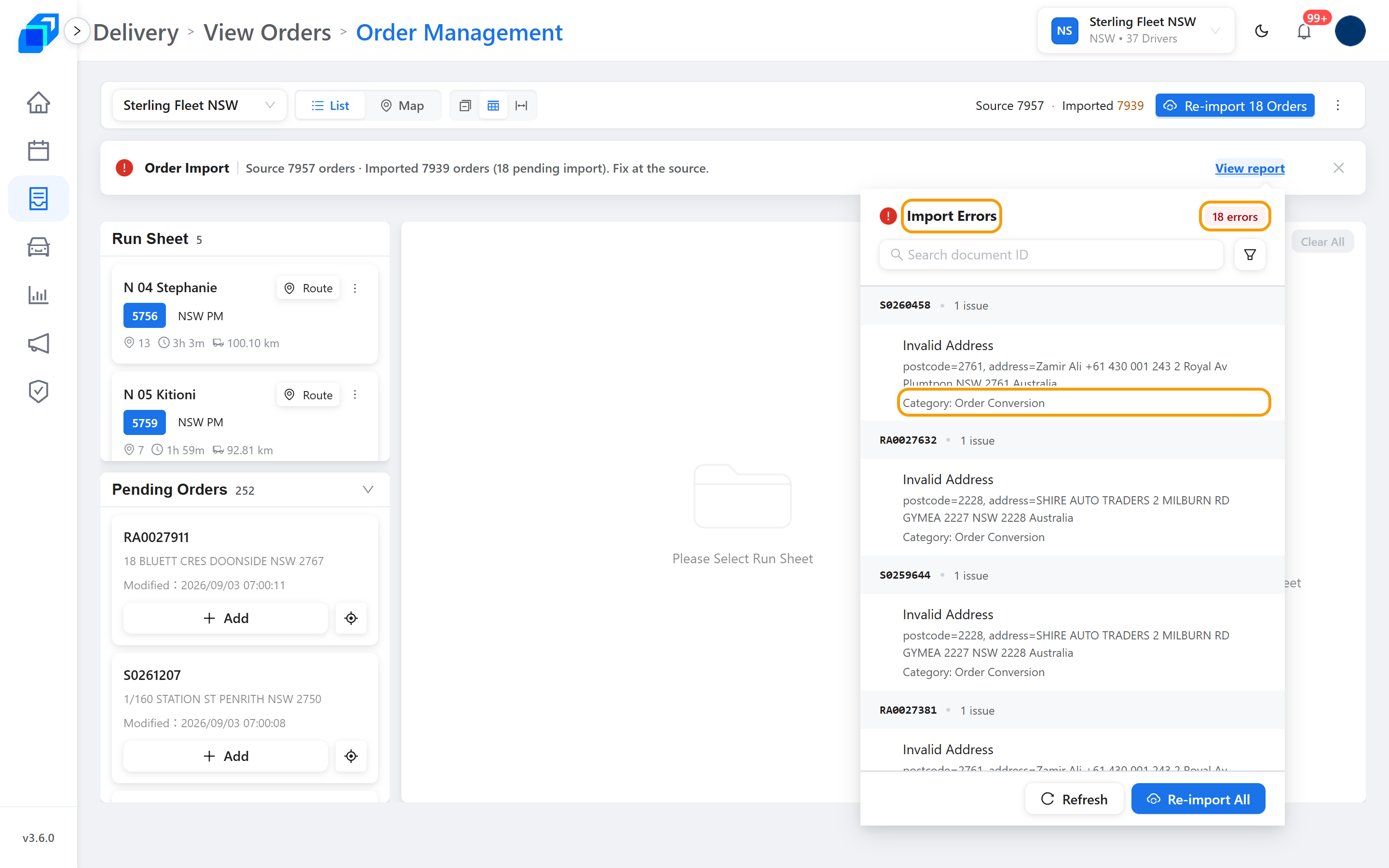Click the N 05 Kitioni run sheet name
The width and height of the screenshot is (1389, 868).
160,394
